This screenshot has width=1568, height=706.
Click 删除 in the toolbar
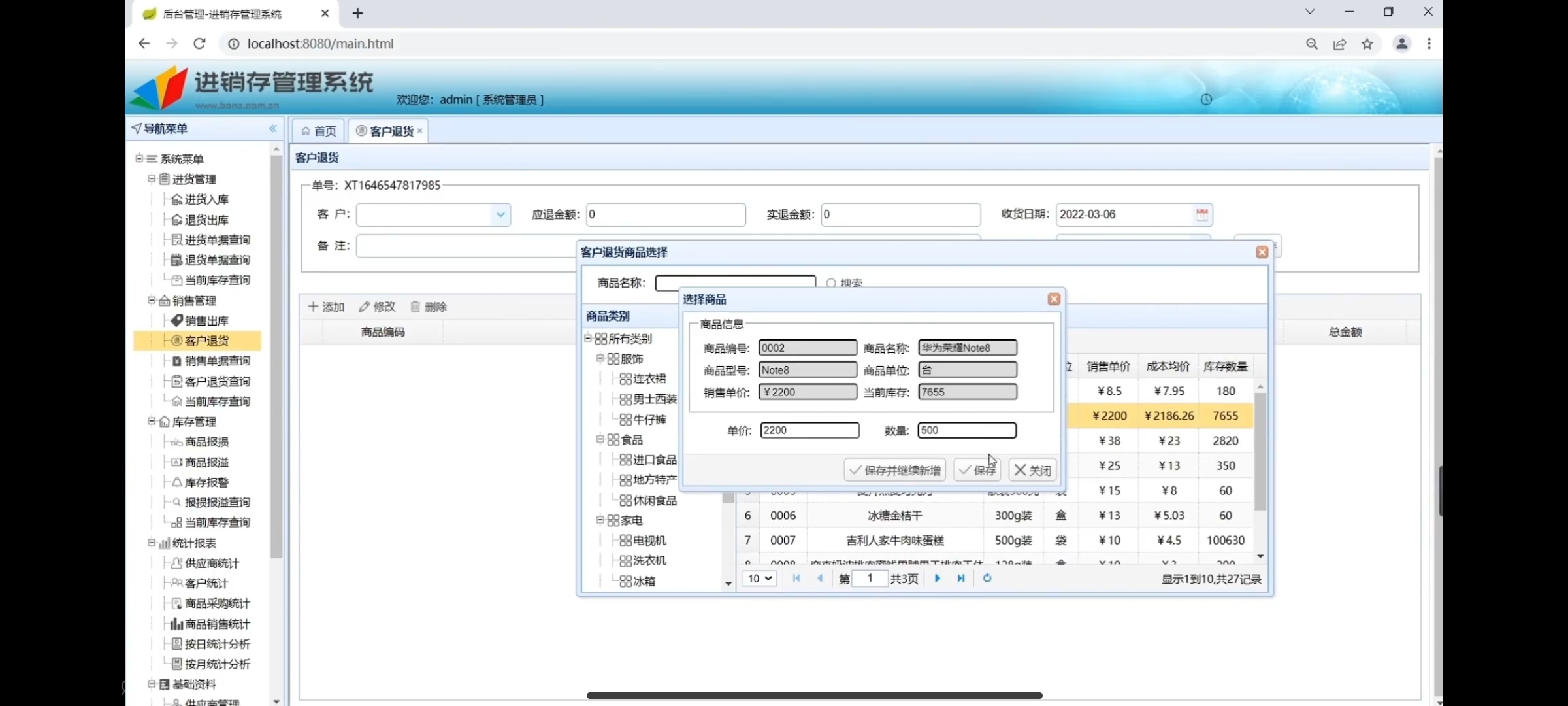[429, 307]
